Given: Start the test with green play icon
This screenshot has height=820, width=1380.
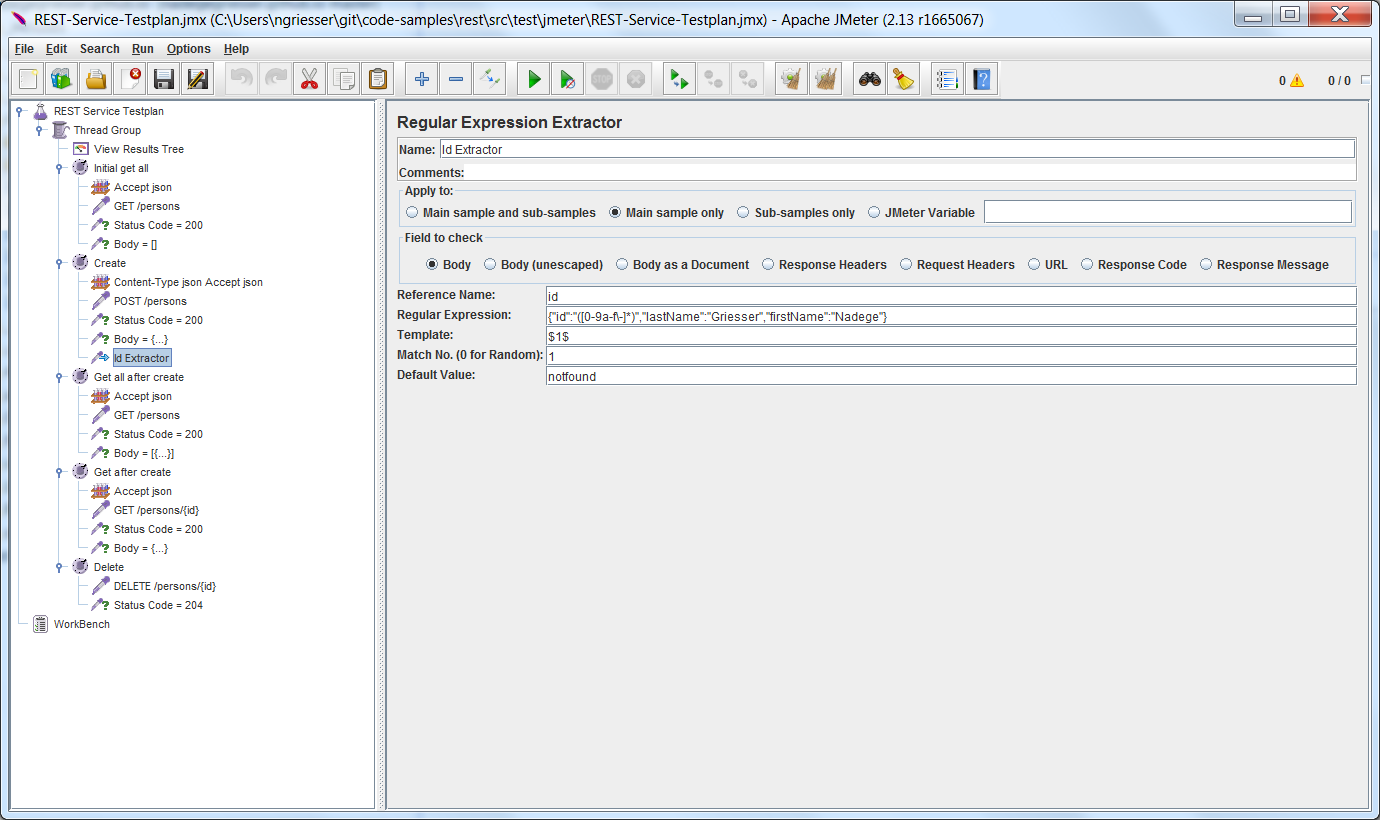Looking at the screenshot, I should [534, 79].
